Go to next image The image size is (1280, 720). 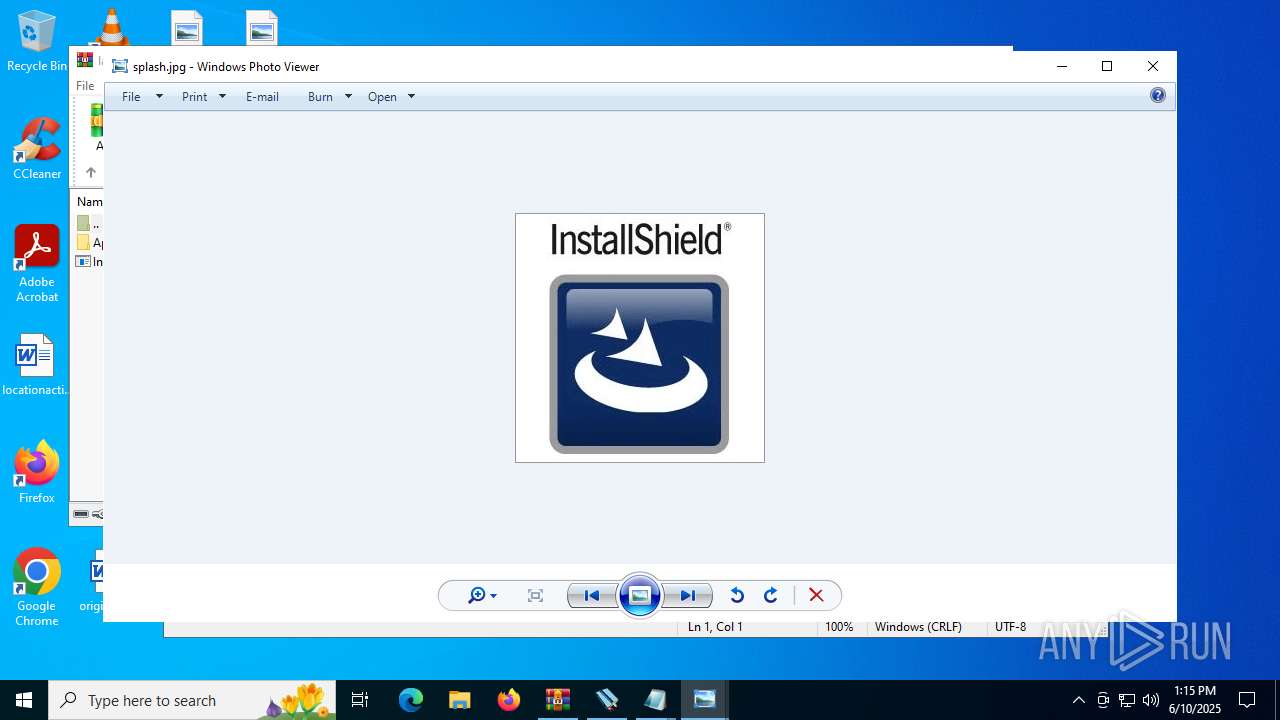pyautogui.click(x=688, y=596)
